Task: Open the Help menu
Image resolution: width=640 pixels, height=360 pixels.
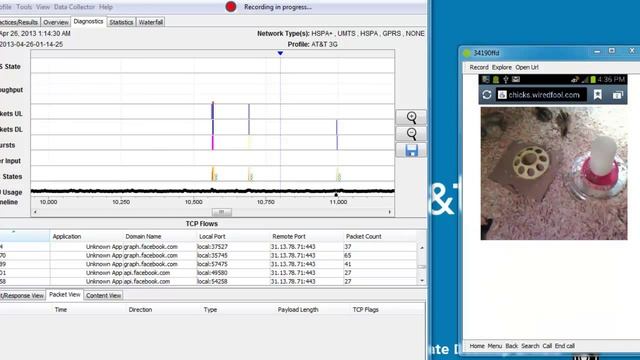Action: (x=106, y=7)
